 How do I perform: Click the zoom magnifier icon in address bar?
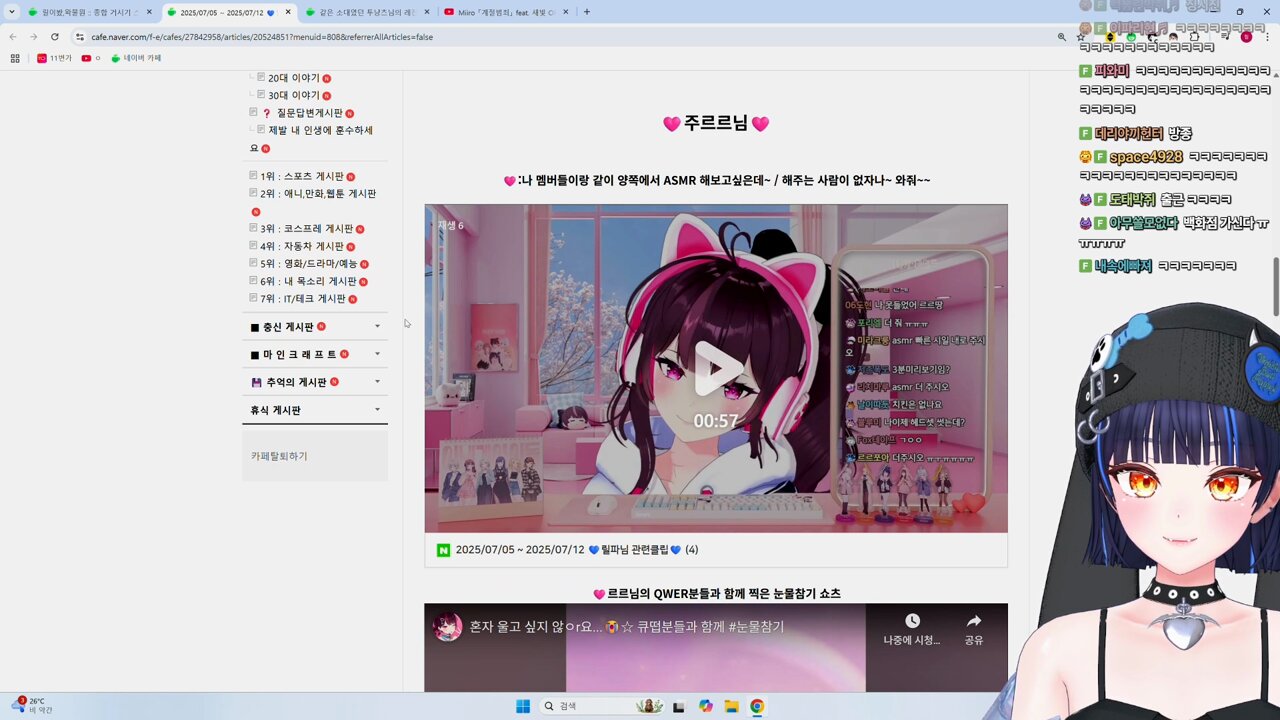(1061, 37)
